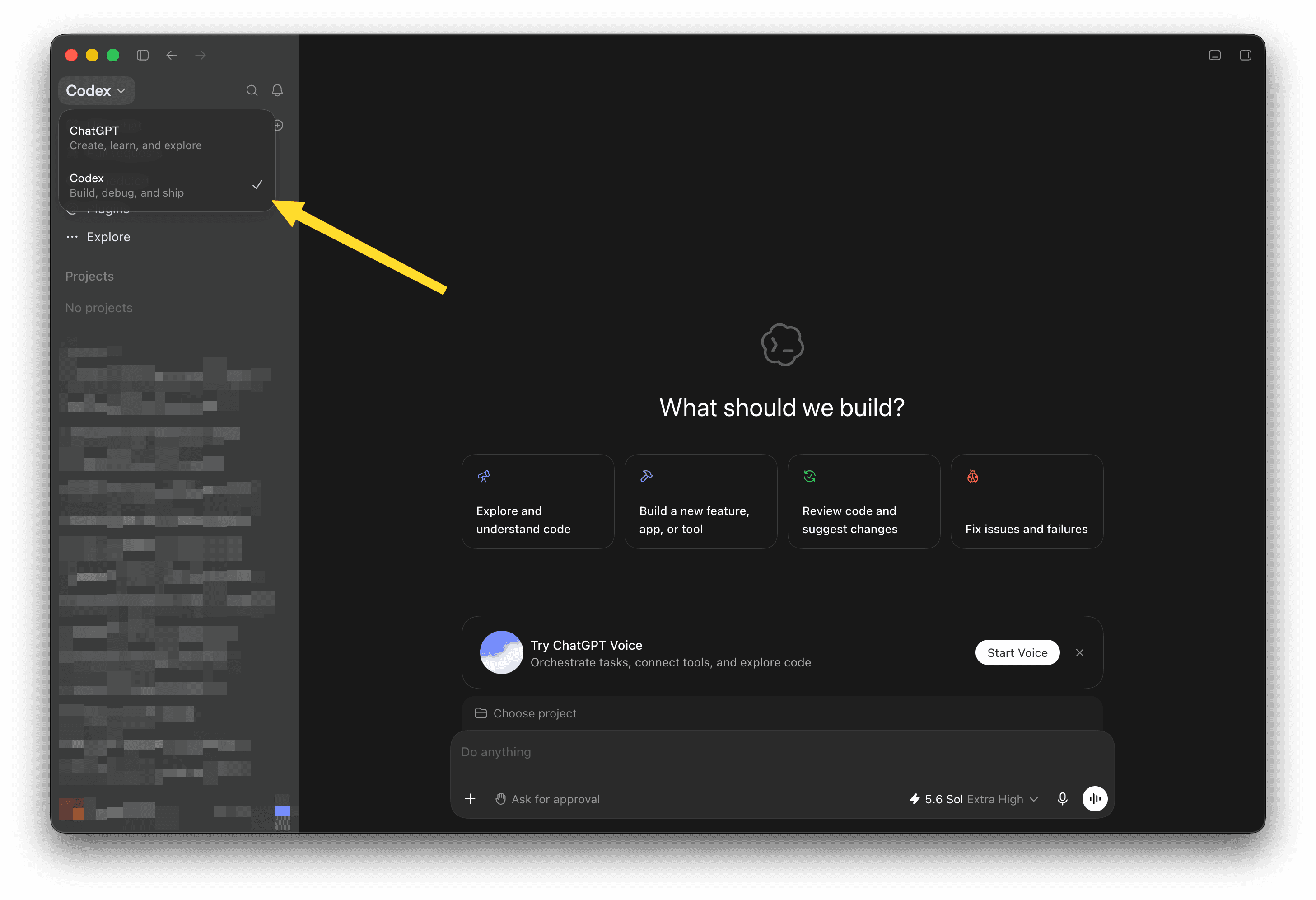Focus the Do anything input field
Image resolution: width=1316 pixels, height=900 pixels.
pyautogui.click(x=781, y=752)
